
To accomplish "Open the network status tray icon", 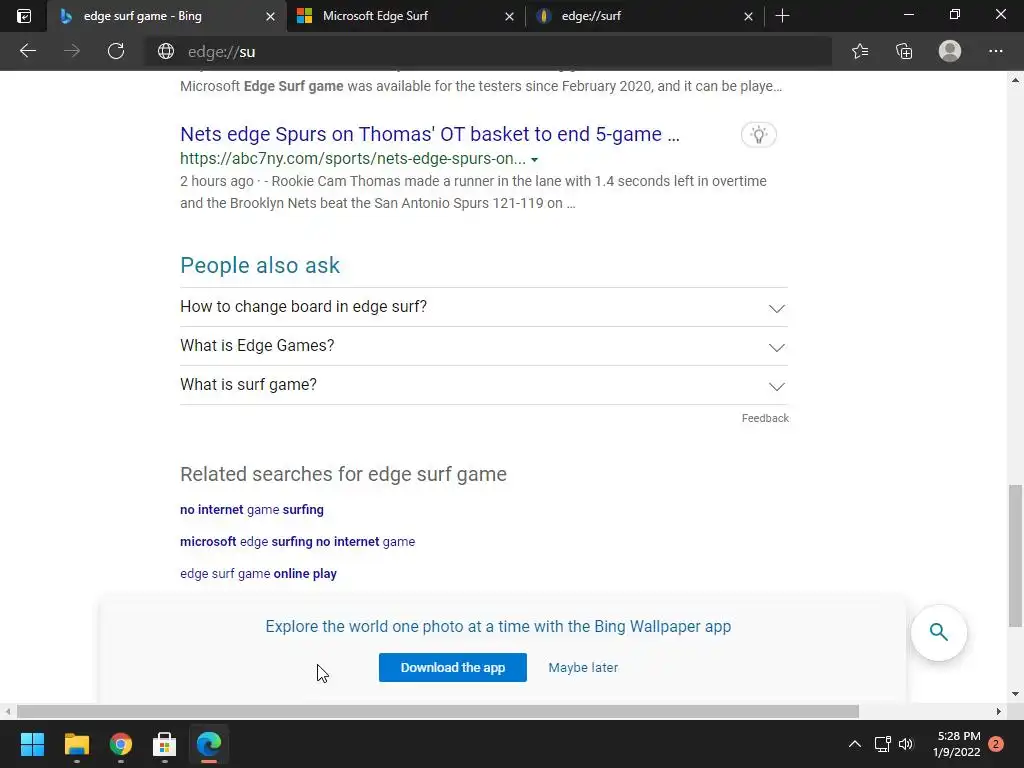I will (x=882, y=744).
